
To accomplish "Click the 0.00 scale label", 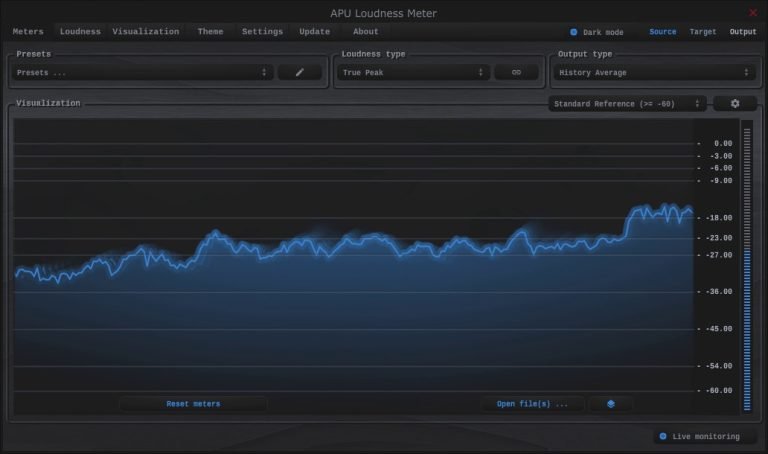I will 722,143.
